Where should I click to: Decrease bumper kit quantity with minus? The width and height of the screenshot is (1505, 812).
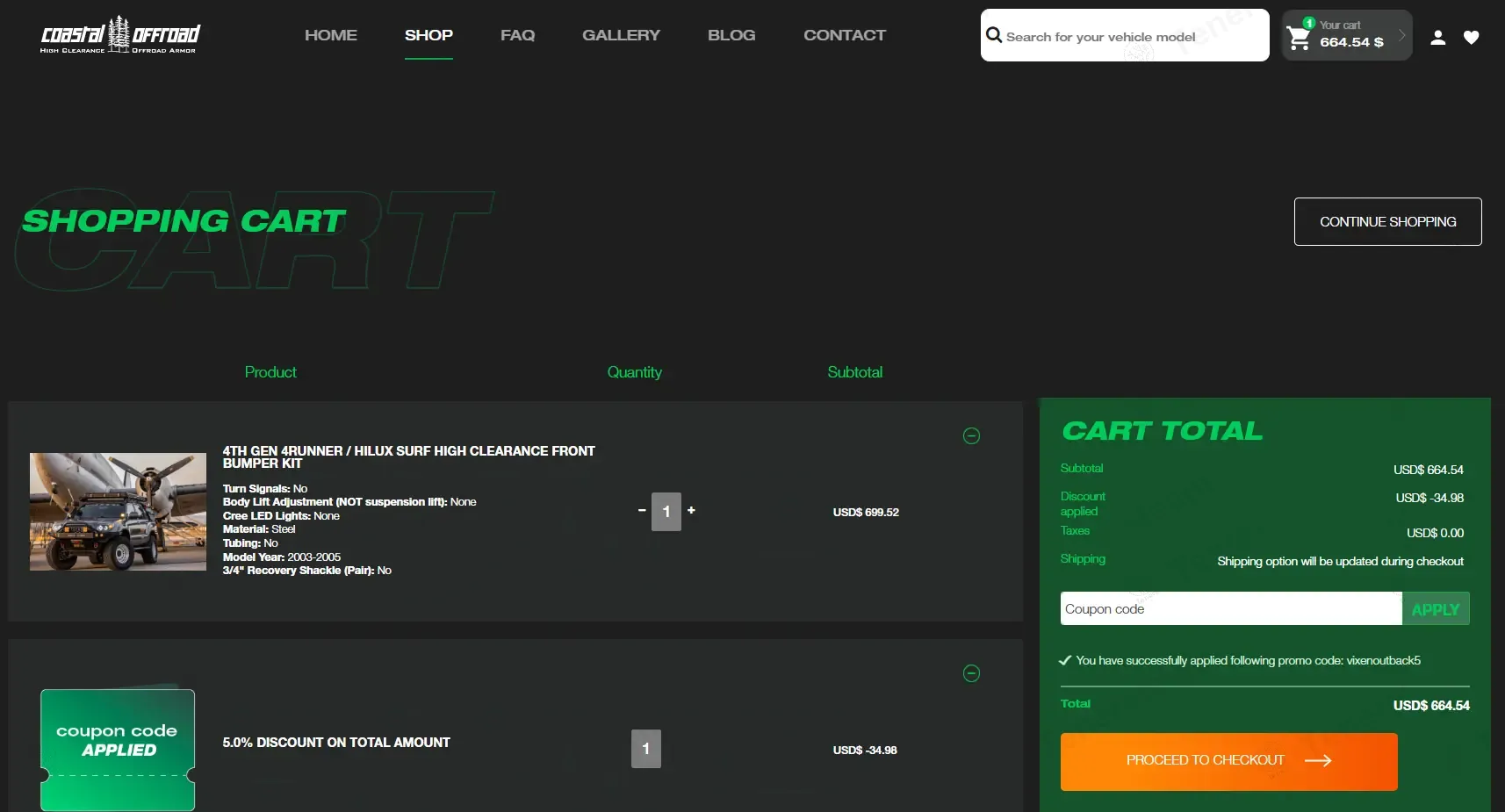[642, 510]
